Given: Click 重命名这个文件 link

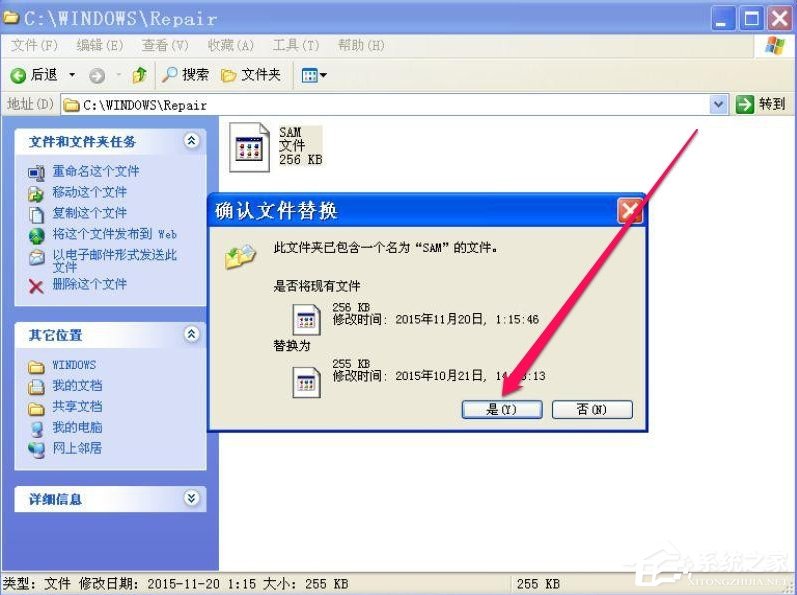Looking at the screenshot, I should (96, 171).
